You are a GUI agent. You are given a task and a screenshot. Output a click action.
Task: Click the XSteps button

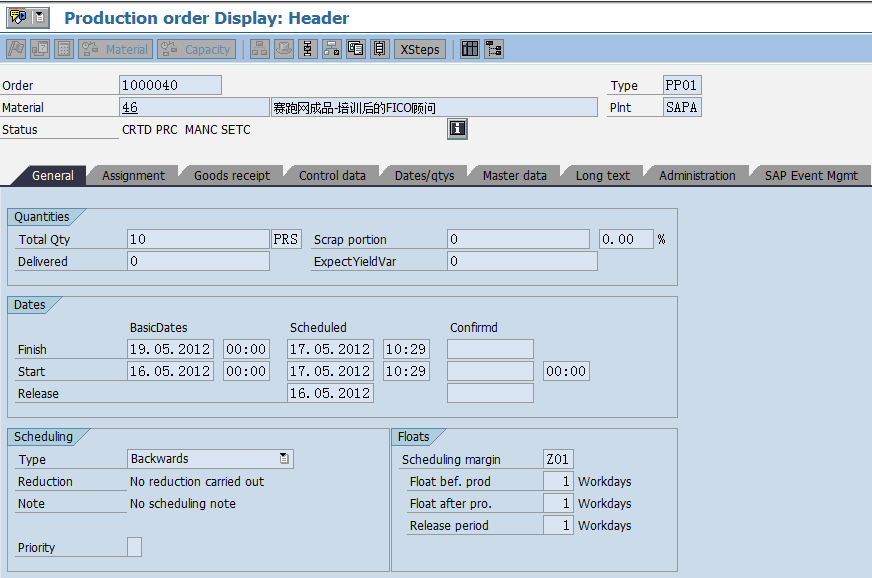(420, 49)
